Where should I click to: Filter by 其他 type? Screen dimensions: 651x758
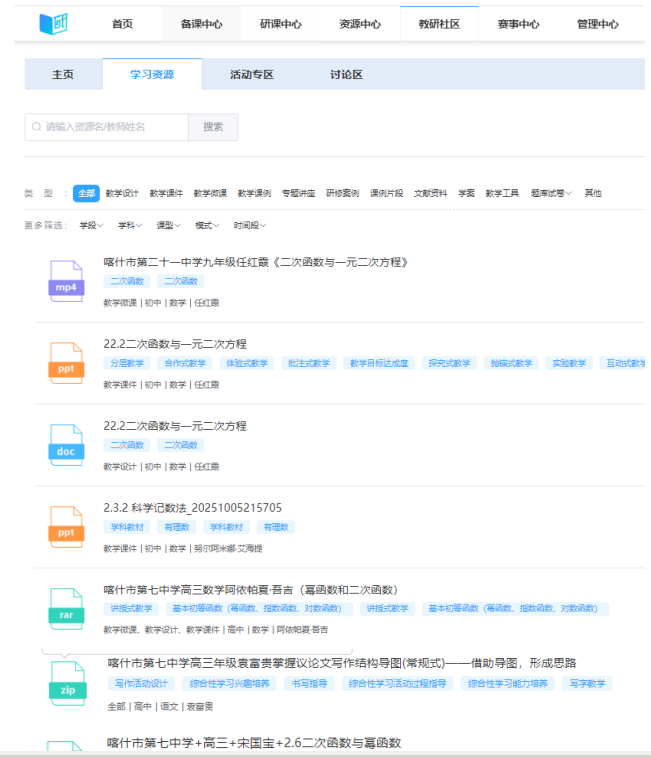coord(593,193)
